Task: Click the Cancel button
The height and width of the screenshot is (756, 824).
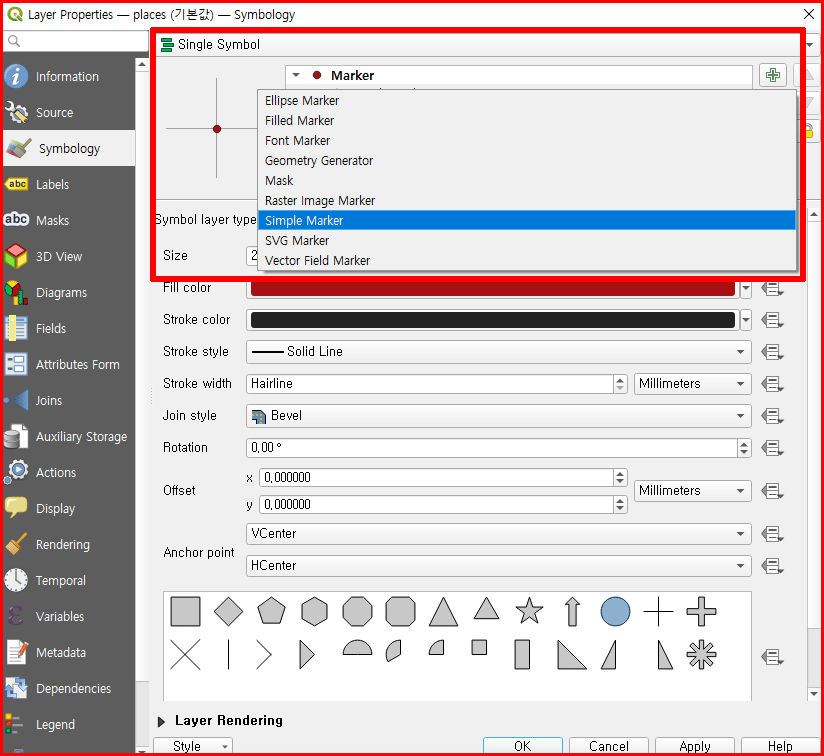Action: 609,746
